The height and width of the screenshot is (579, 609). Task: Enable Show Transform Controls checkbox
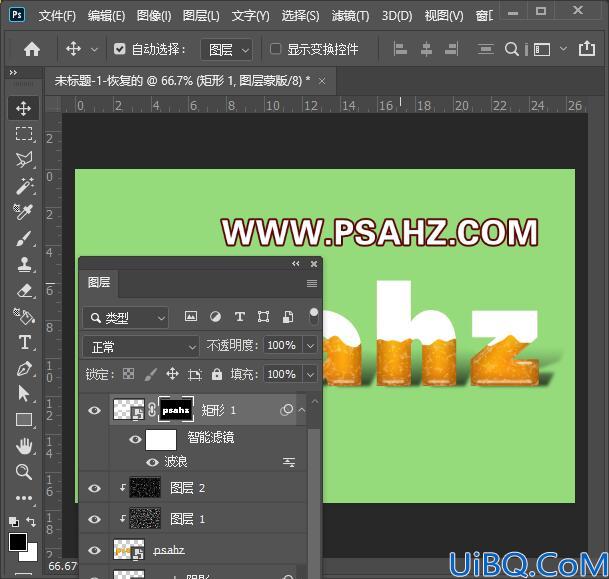(275, 49)
